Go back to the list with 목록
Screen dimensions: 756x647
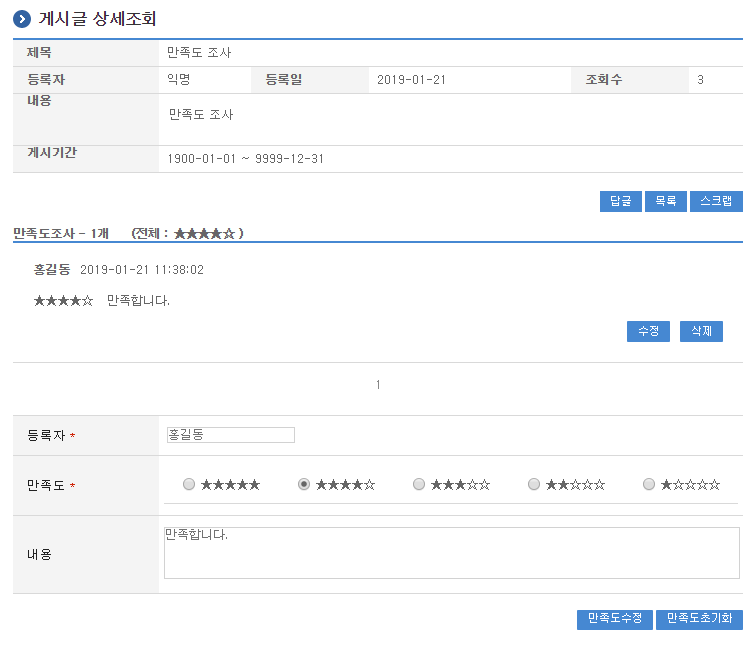[x=666, y=201]
